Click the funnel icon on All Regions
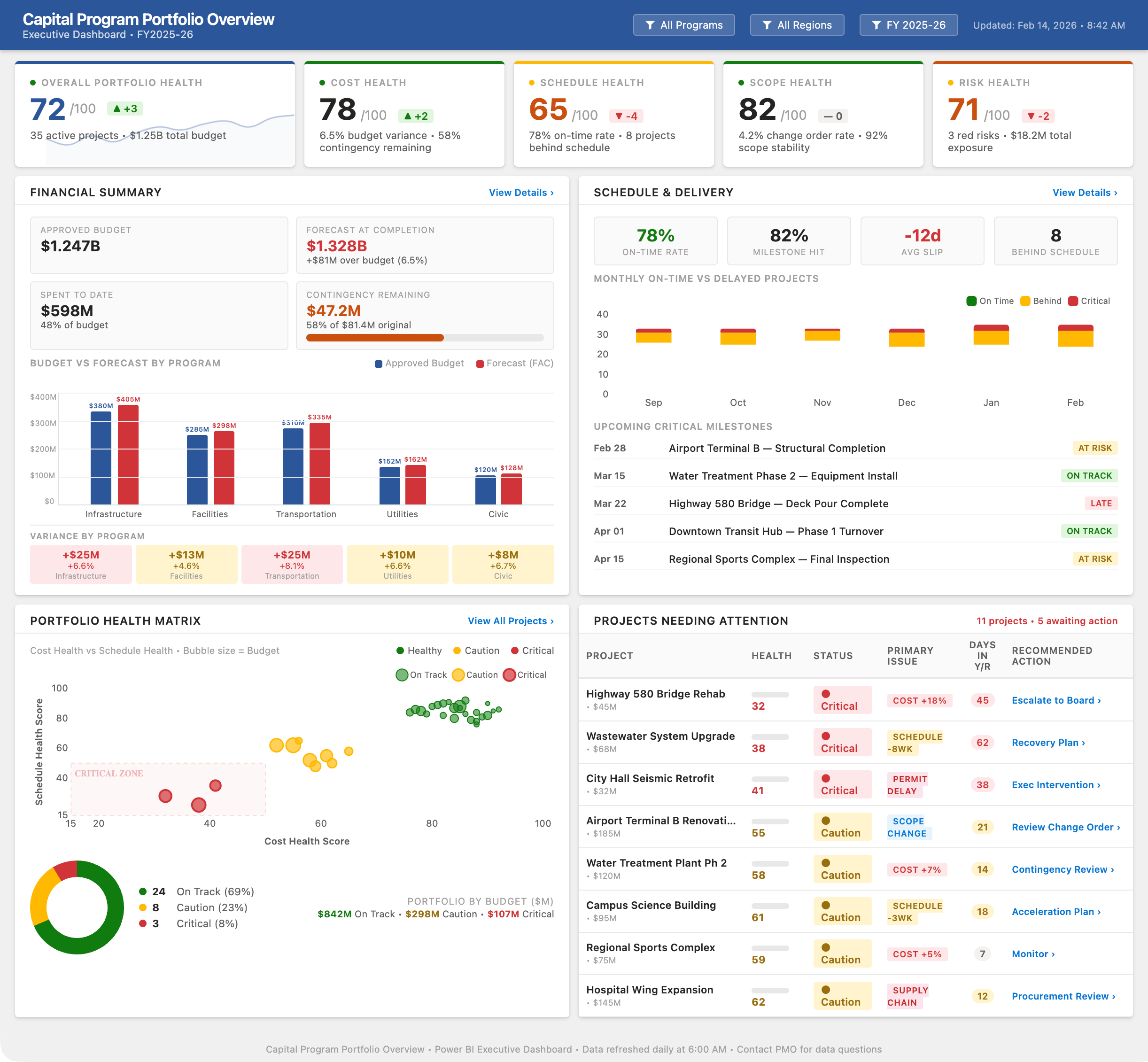This screenshot has height=1062, width=1148. pos(767,25)
